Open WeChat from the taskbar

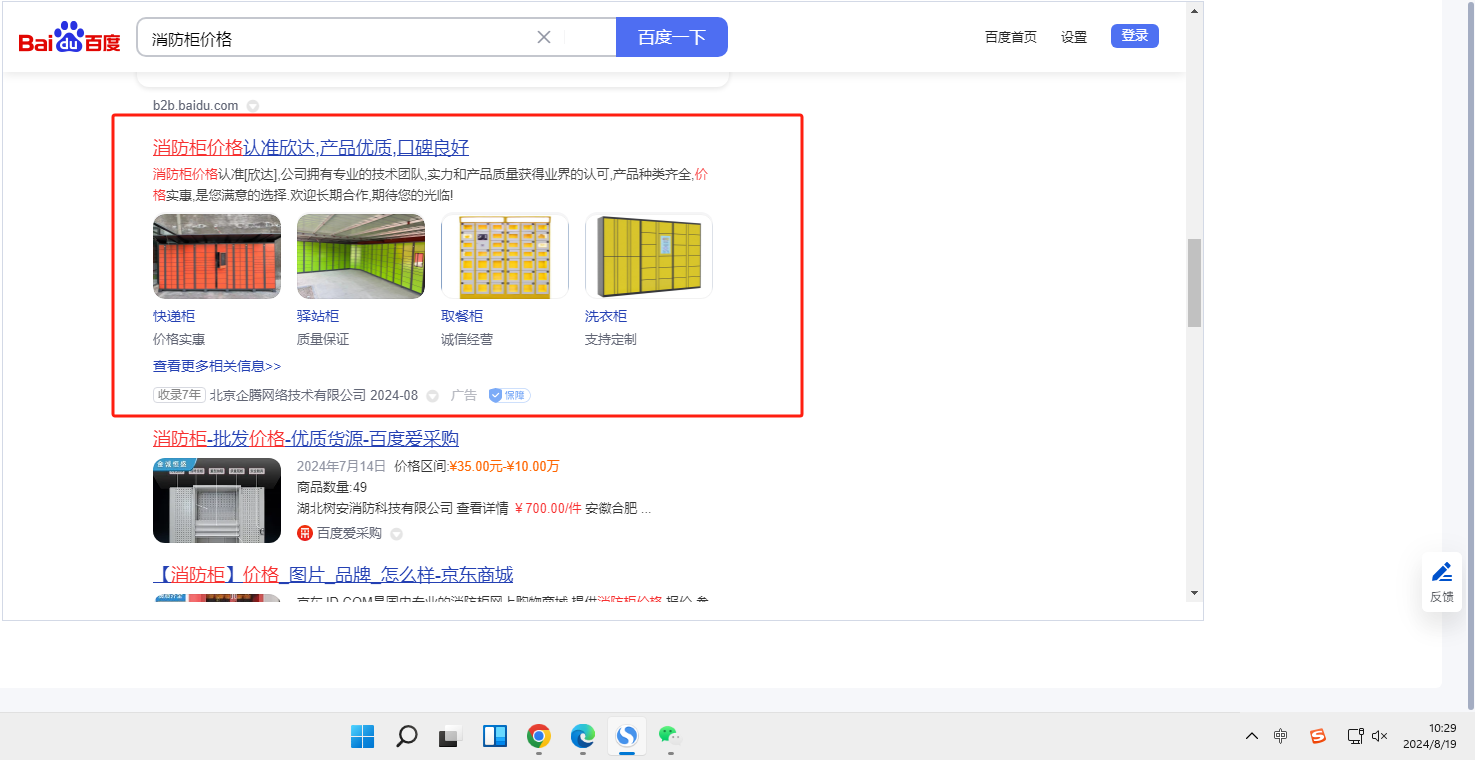click(670, 737)
